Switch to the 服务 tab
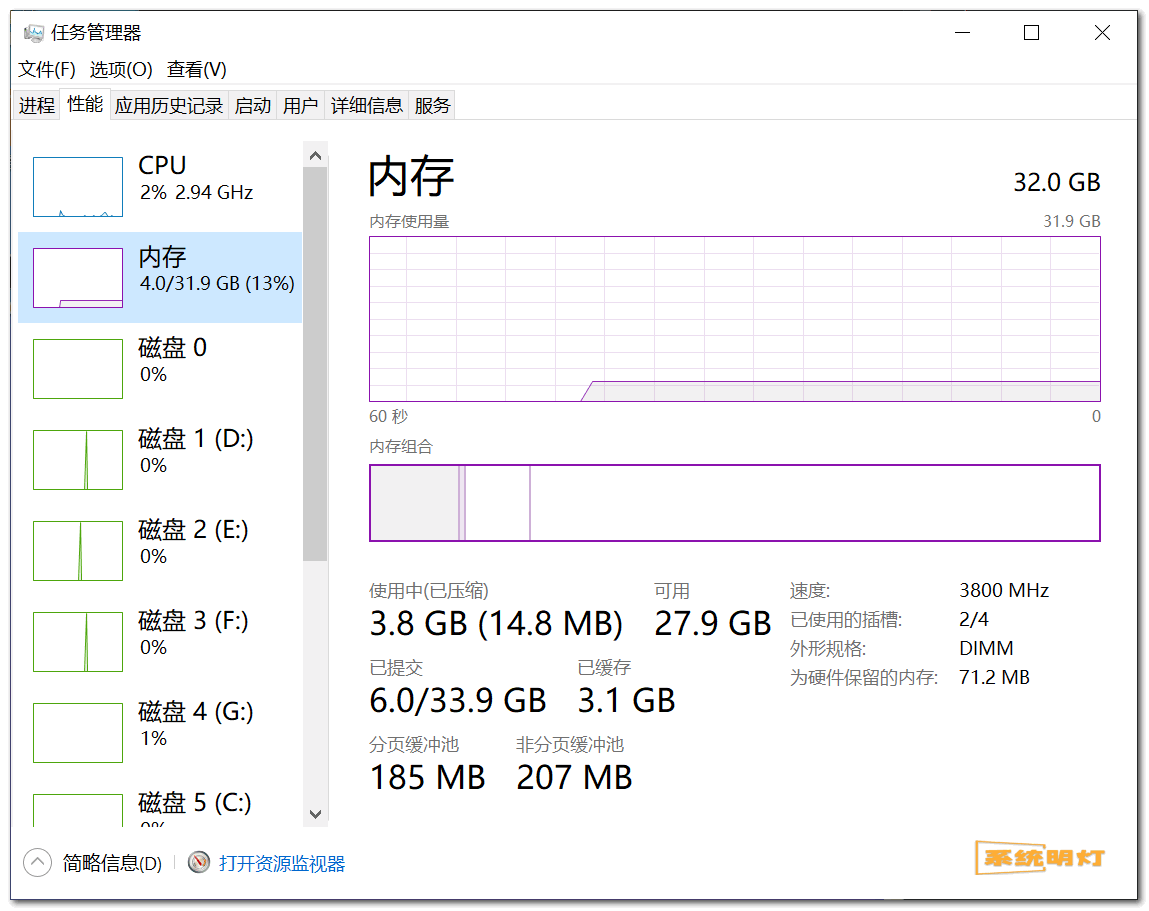 (x=432, y=106)
